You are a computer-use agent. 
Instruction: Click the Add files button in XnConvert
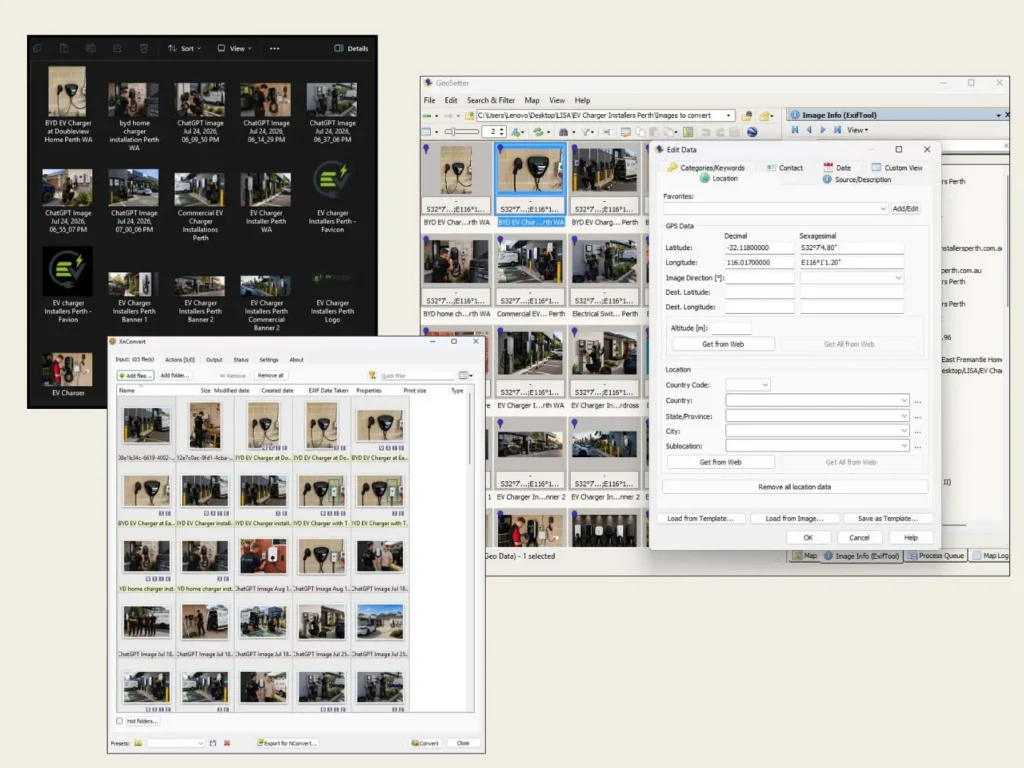point(135,376)
